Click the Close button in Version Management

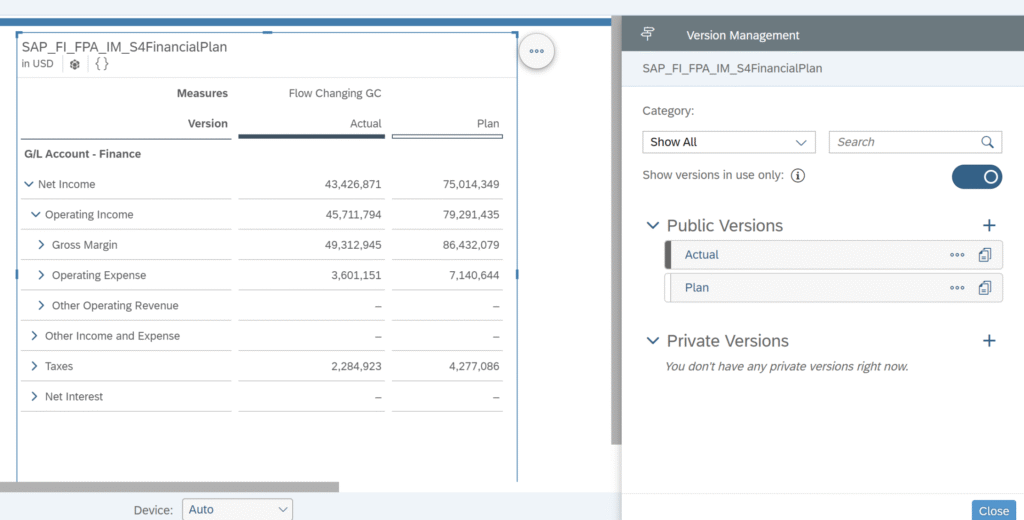point(994,511)
